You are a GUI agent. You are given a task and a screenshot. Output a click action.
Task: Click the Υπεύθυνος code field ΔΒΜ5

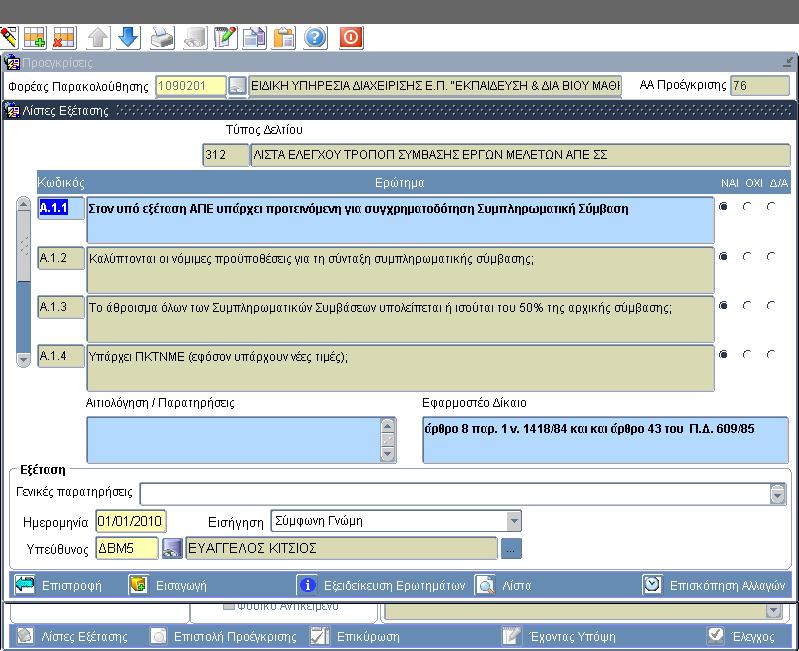point(126,549)
